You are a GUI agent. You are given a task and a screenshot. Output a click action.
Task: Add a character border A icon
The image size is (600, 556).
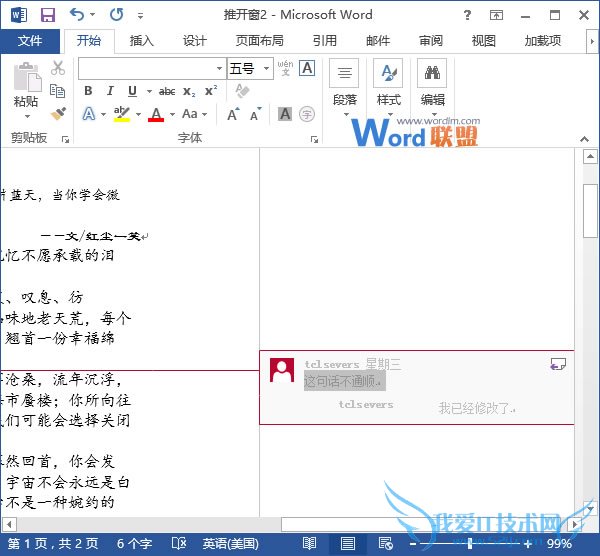pyautogui.click(x=307, y=68)
